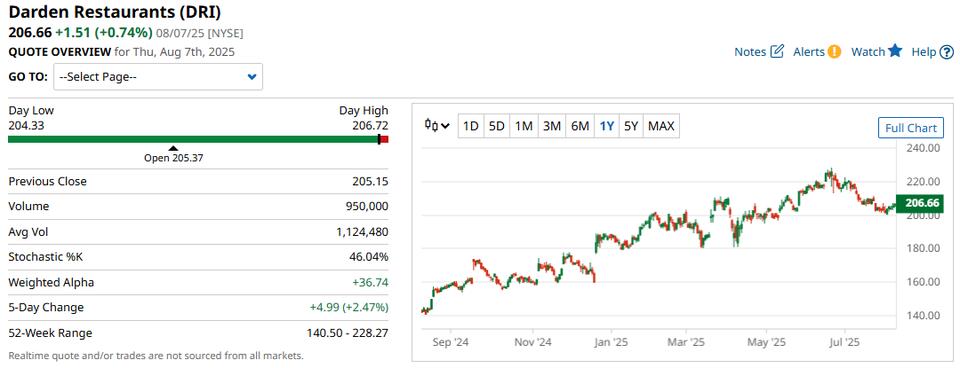Click the Help link

pyautogui.click(x=924, y=52)
